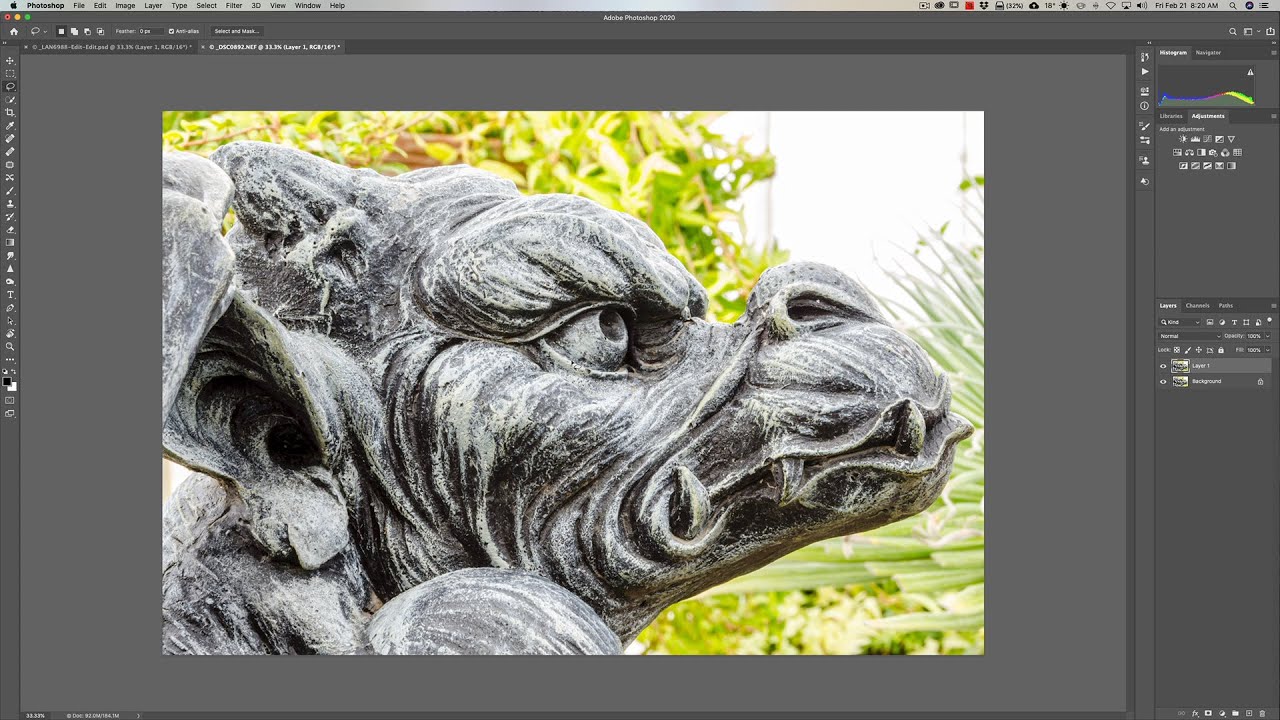Viewport: 1280px width, 720px height.
Task: Add a layer style with fx icon
Action: tap(1196, 713)
